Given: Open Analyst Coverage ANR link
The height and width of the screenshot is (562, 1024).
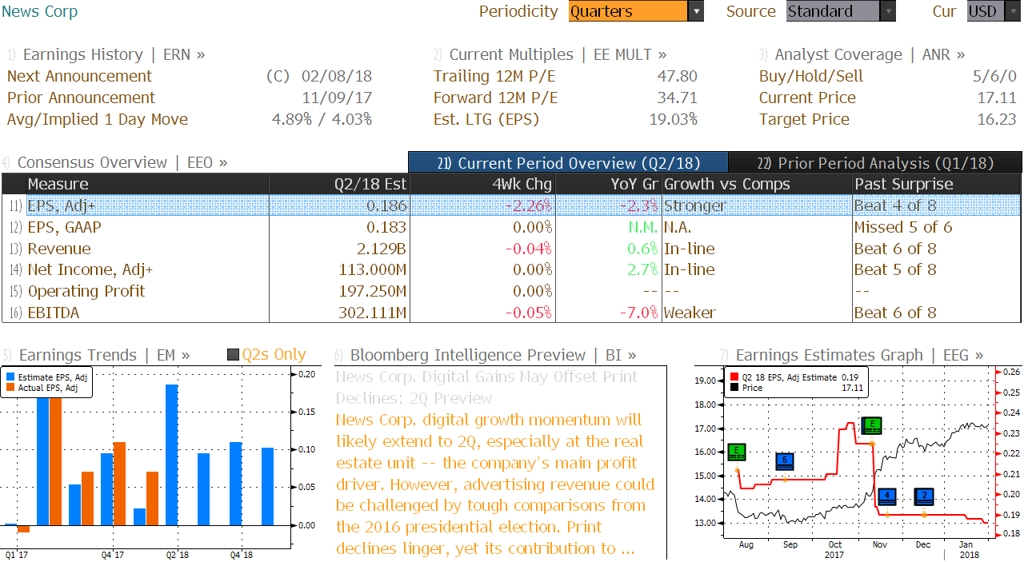Looking at the screenshot, I should (x=869, y=55).
